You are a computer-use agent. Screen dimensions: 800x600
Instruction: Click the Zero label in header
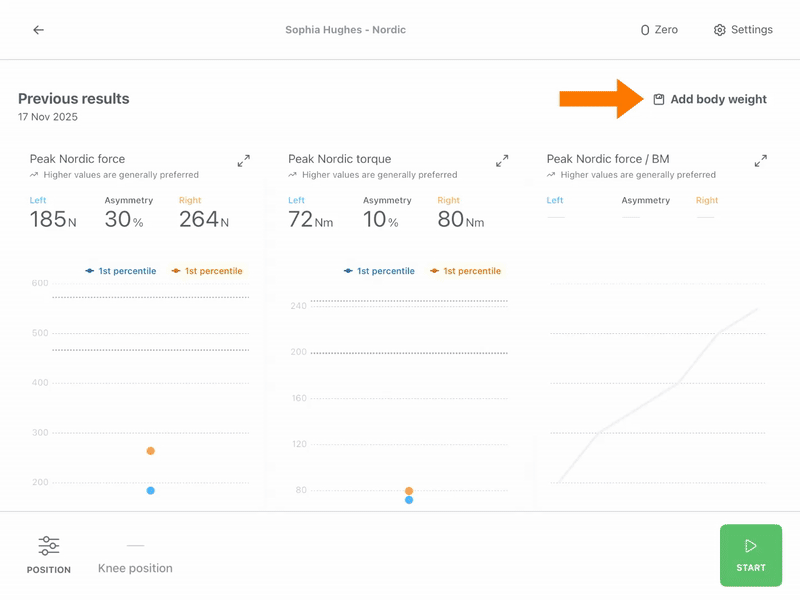666,30
